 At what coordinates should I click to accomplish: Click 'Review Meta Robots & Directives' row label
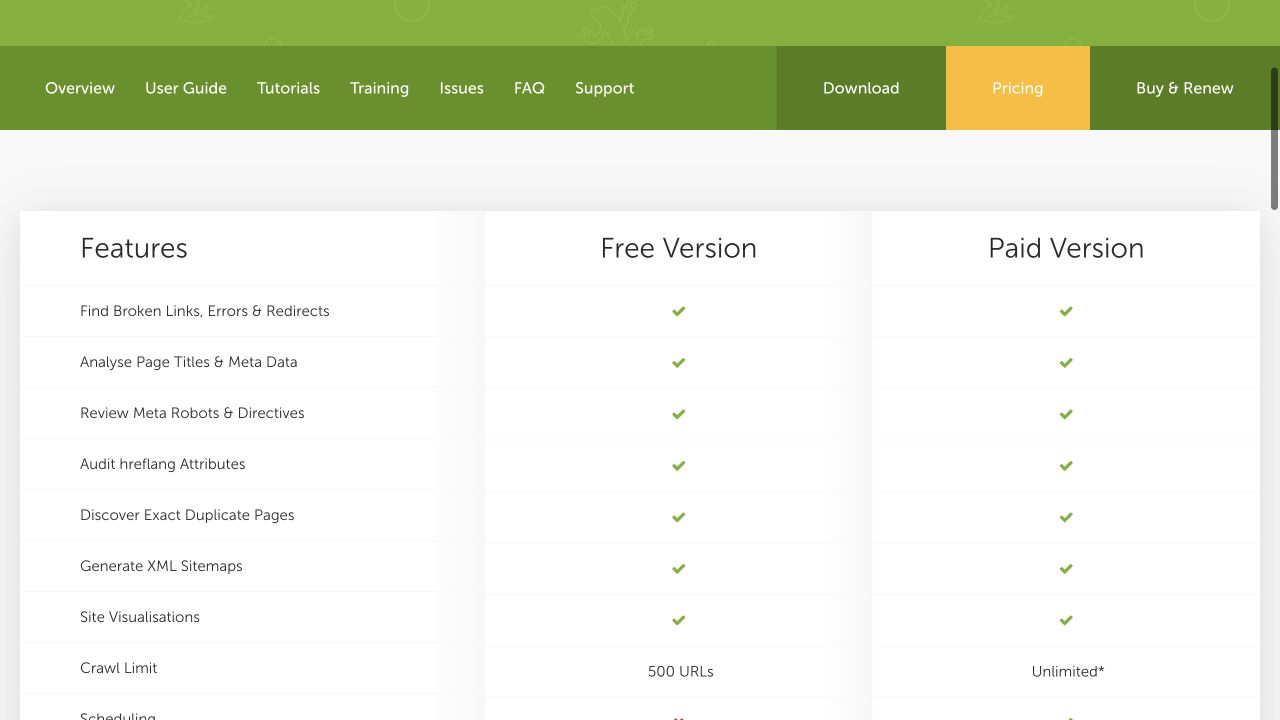click(192, 413)
